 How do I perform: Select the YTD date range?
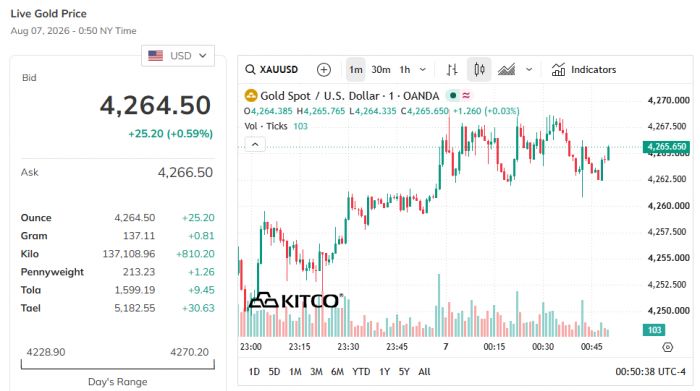361,372
